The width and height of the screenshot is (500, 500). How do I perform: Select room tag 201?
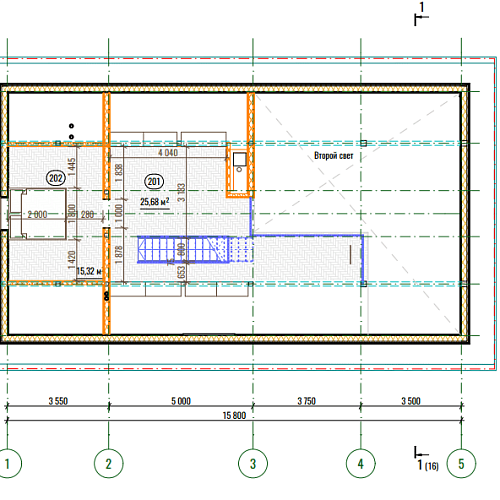point(154,182)
